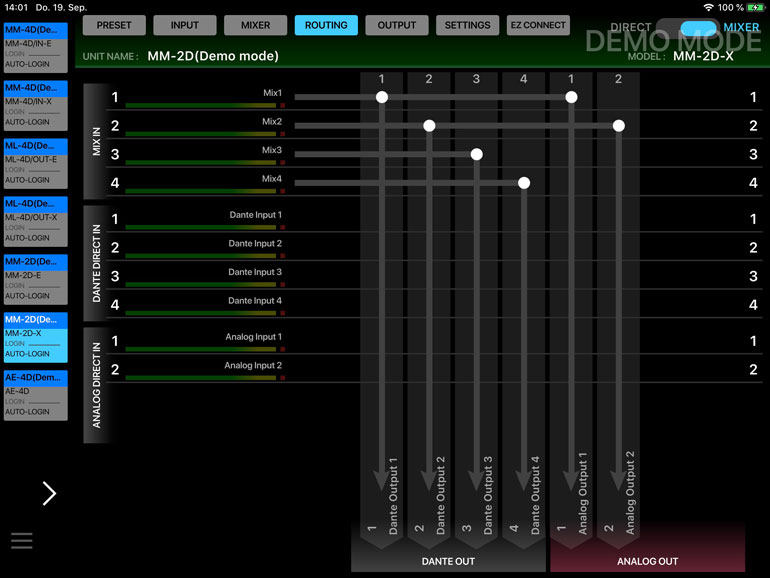
Task: Tap the battery status icon
Action: pyautogui.click(x=755, y=7)
